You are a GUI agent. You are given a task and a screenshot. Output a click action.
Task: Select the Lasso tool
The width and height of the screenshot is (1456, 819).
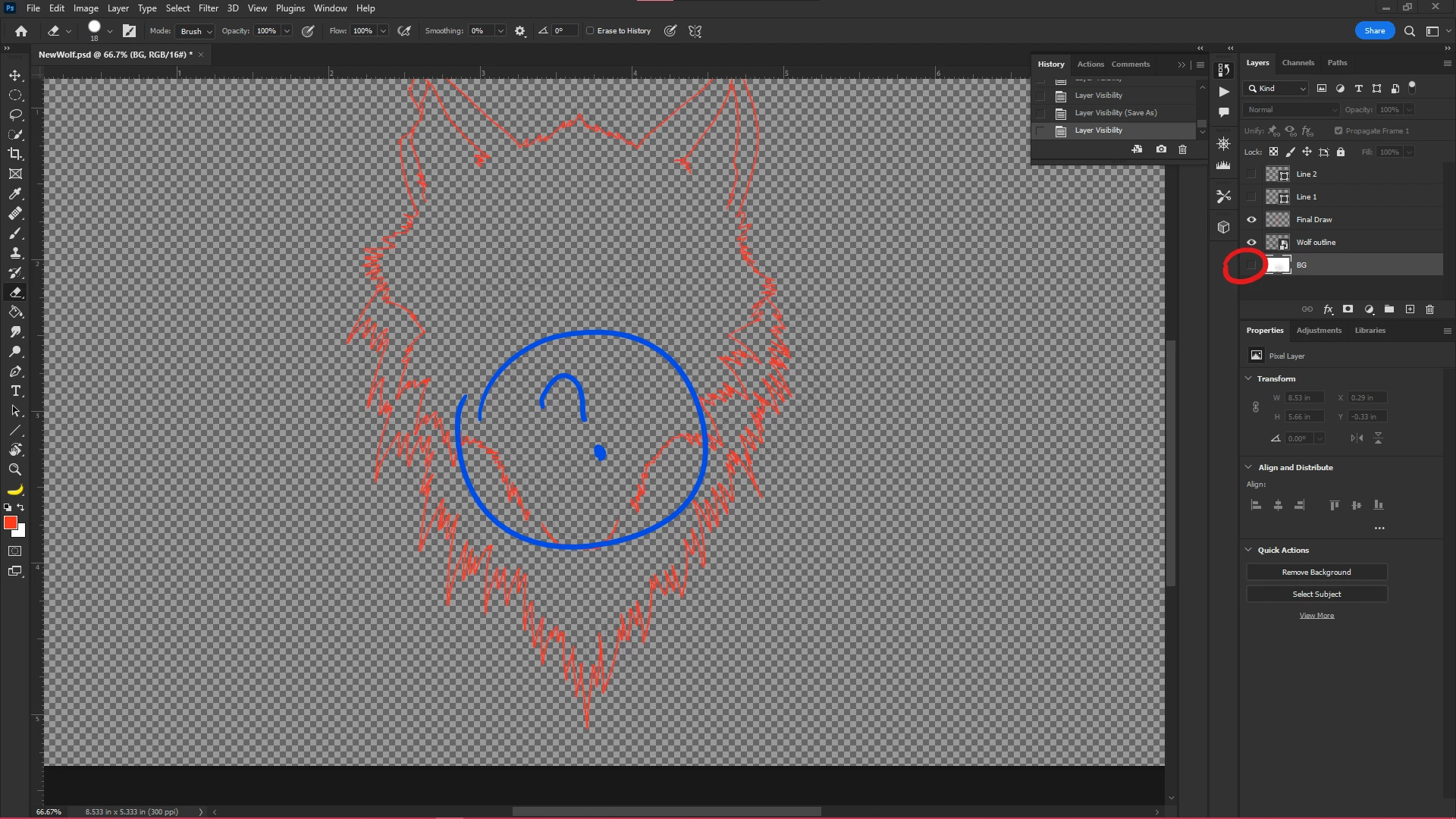[x=15, y=115]
